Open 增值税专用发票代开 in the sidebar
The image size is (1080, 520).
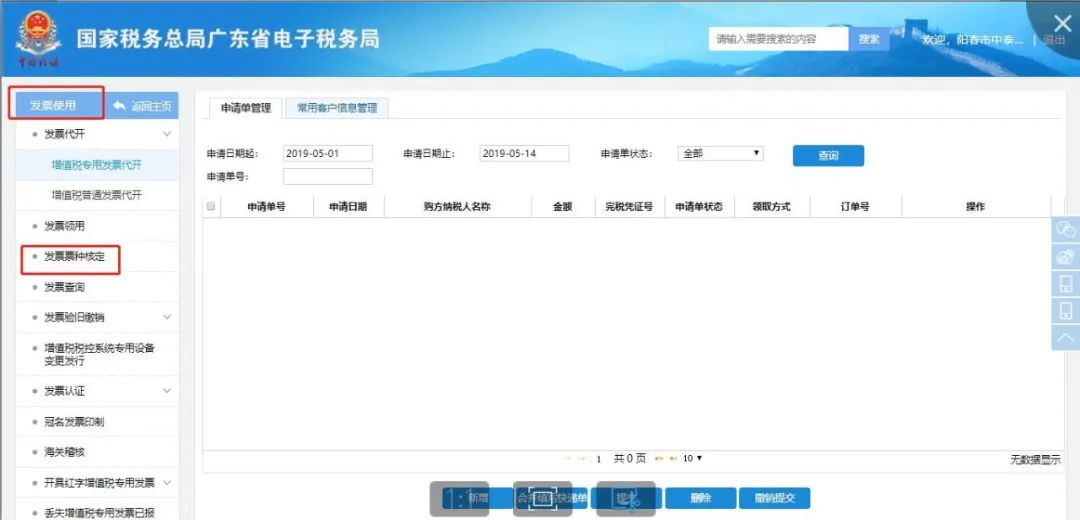pyautogui.click(x=97, y=165)
